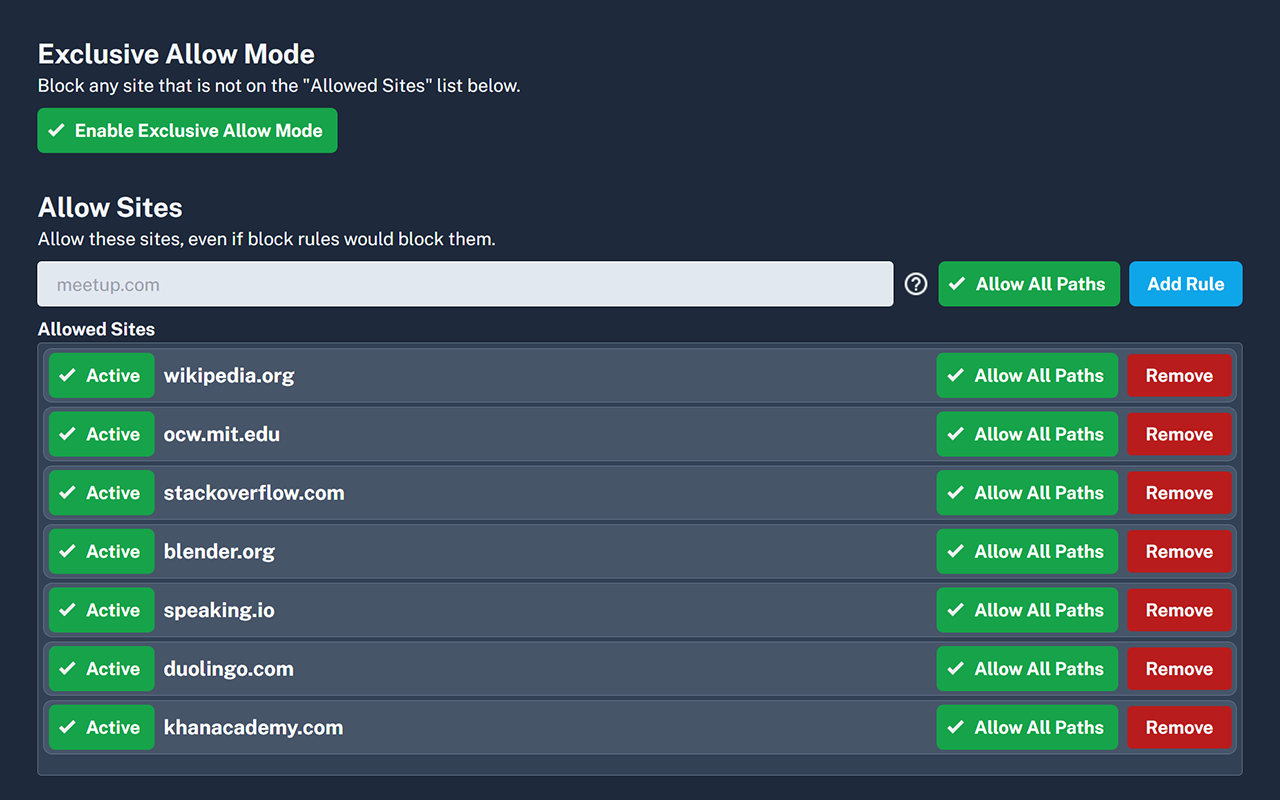This screenshot has width=1280, height=800.
Task: Toggle Active status for khanacademy.com
Action: coord(102,727)
